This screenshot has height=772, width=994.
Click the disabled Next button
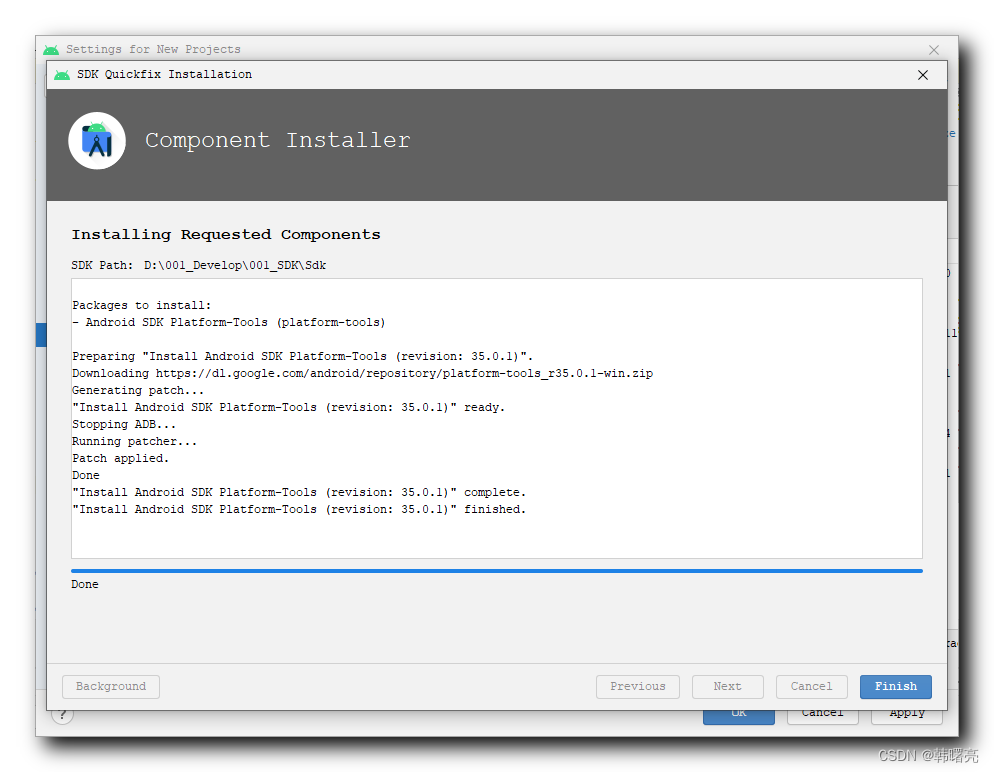(727, 686)
